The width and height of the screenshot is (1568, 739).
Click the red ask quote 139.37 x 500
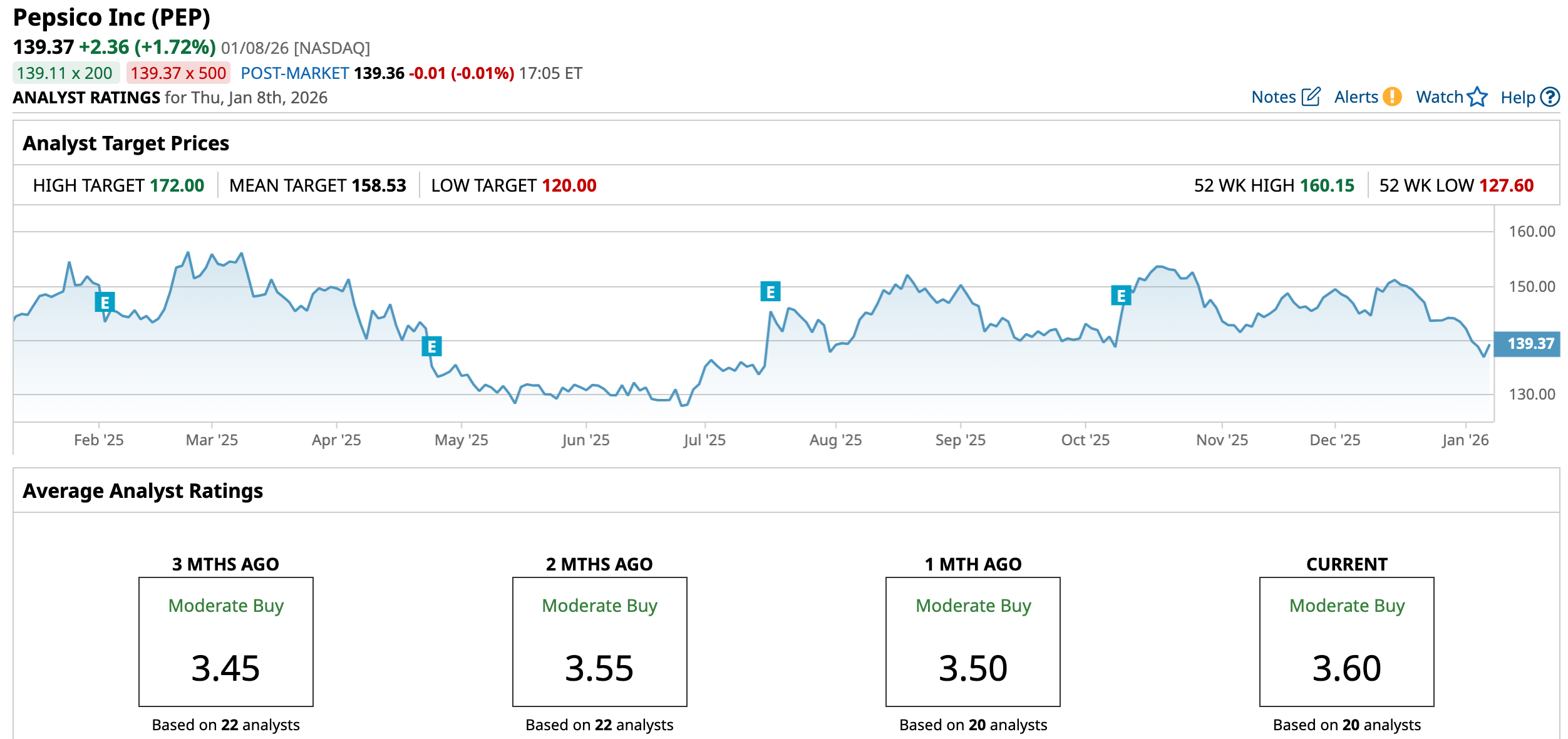pyautogui.click(x=178, y=73)
